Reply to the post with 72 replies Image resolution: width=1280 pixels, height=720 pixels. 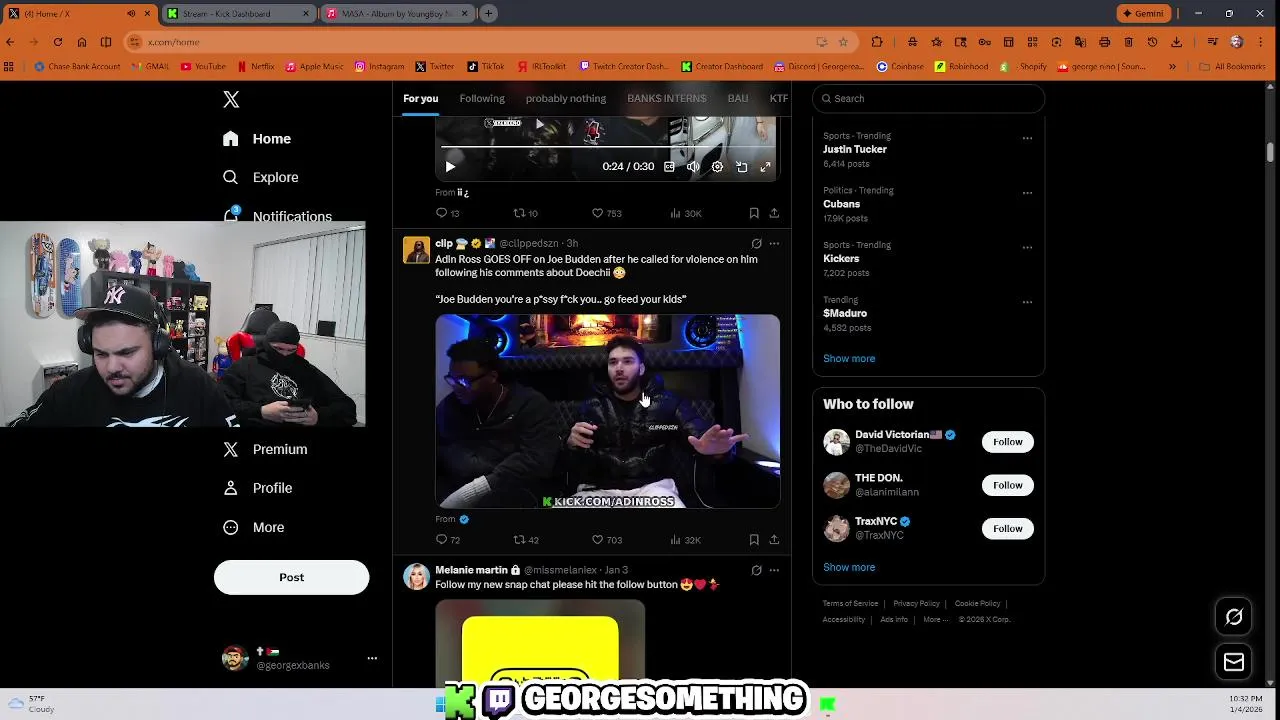tap(447, 540)
